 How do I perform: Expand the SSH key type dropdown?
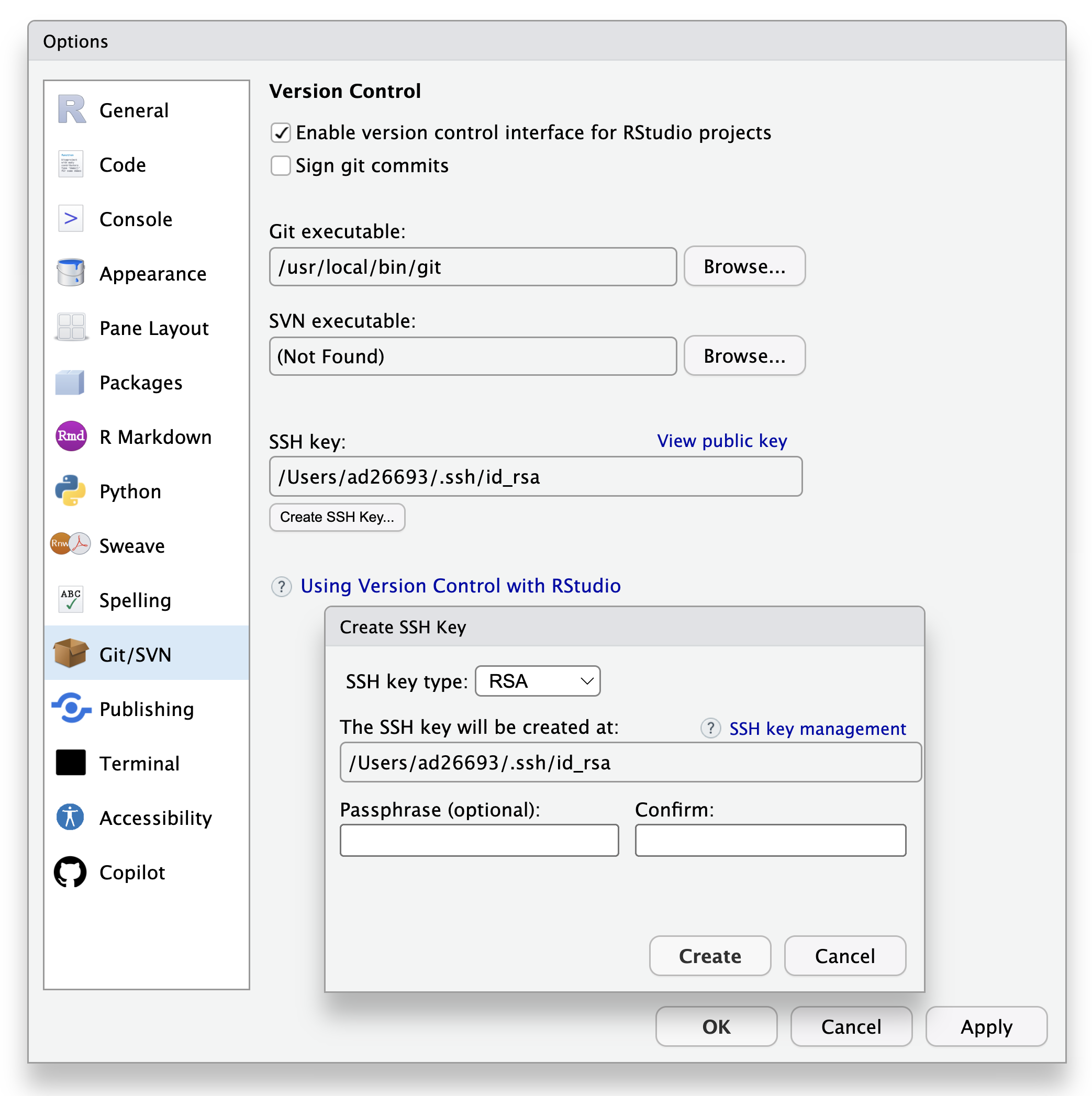537,681
